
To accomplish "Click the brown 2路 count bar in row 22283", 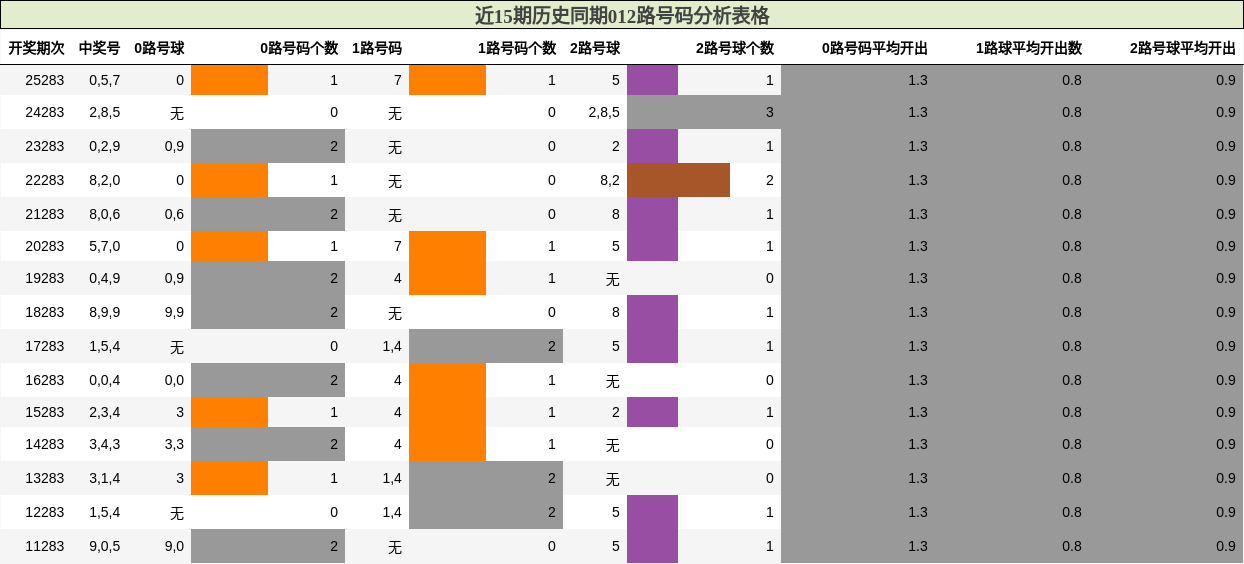I will point(678,180).
